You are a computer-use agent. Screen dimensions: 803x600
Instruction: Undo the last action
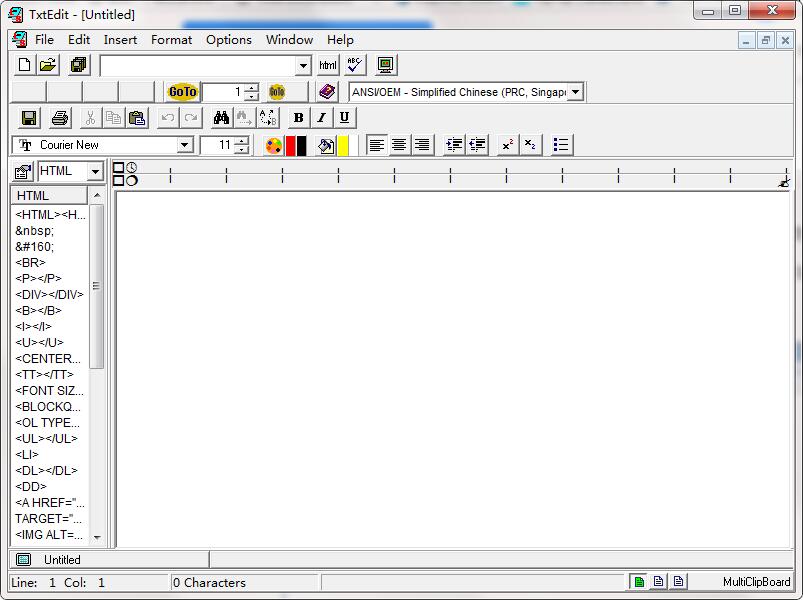click(167, 118)
